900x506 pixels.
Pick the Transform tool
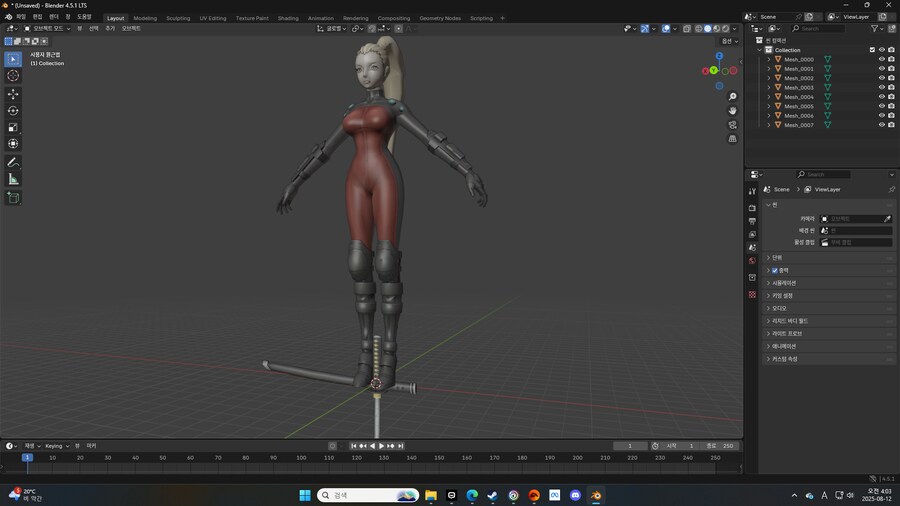(x=13, y=144)
